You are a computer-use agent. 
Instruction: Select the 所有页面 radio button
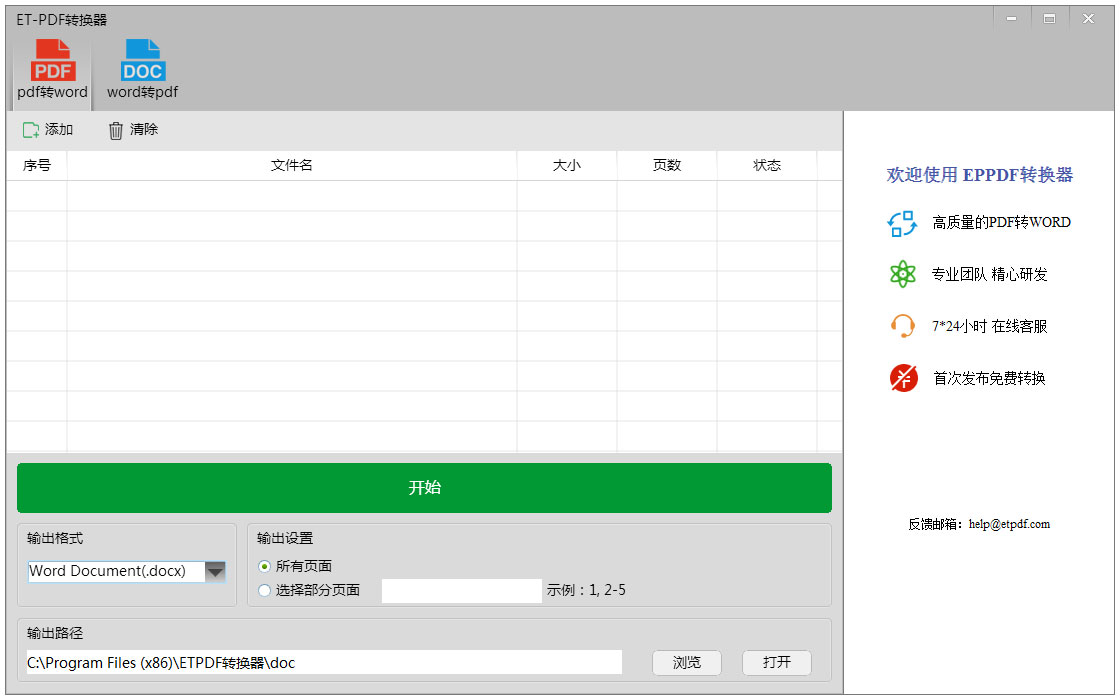point(264,566)
